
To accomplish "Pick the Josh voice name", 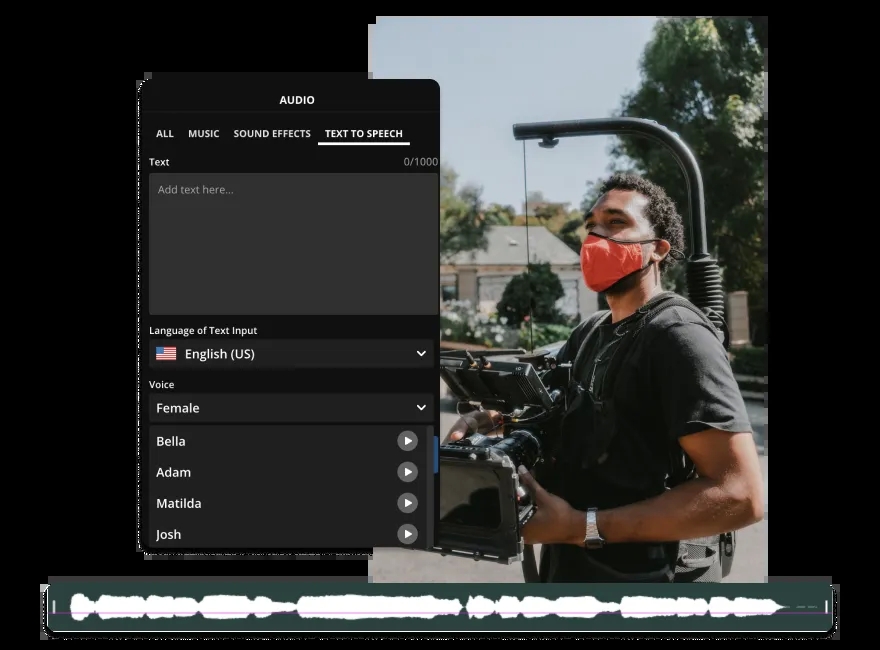I will point(169,534).
